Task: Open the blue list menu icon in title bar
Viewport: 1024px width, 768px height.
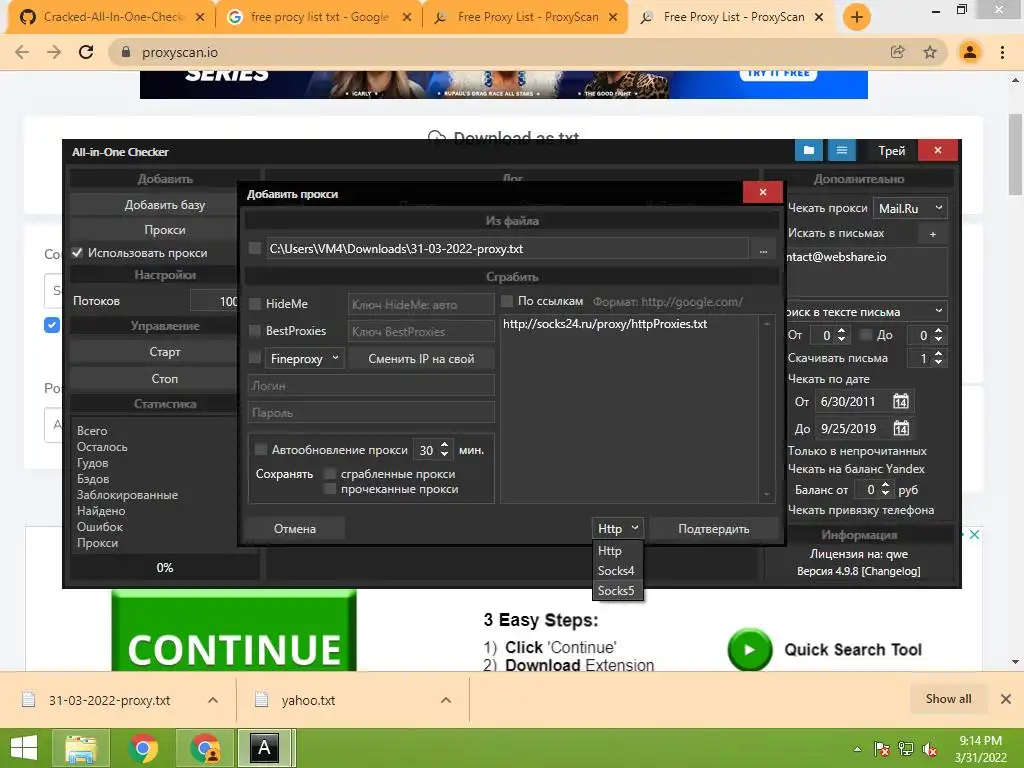Action: coord(842,151)
